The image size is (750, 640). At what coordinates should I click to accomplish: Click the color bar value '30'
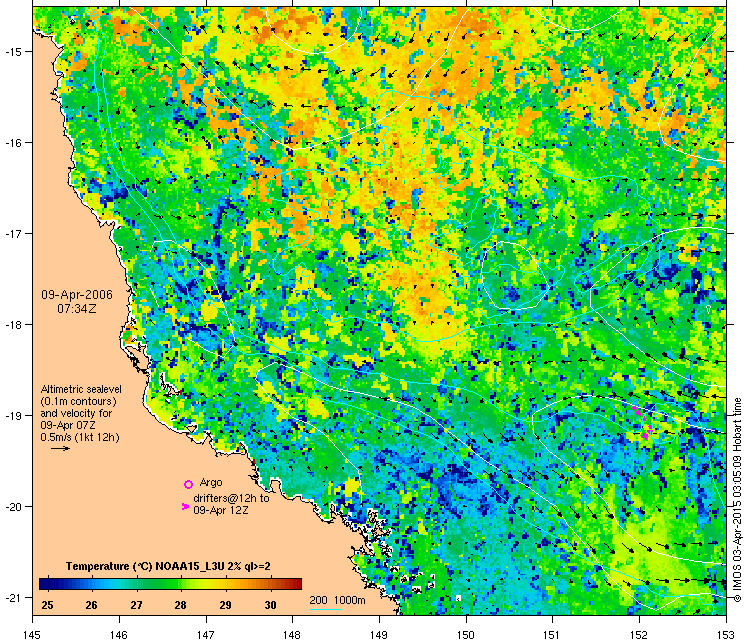tap(270, 605)
